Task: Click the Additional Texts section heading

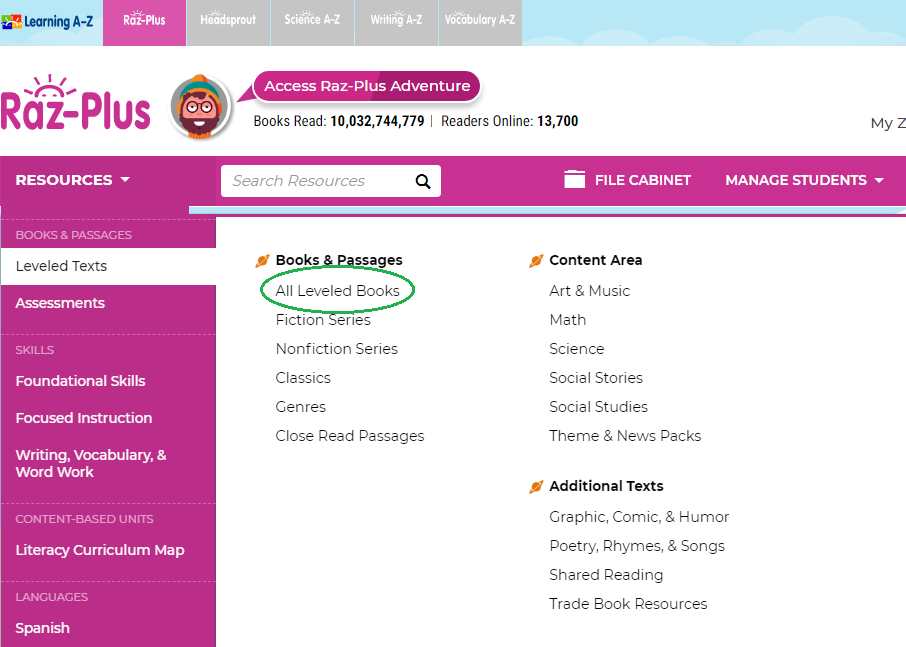Action: pos(606,486)
